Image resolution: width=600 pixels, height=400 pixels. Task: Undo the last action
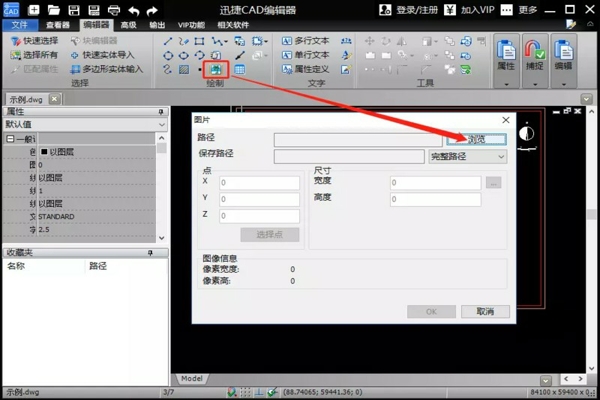pos(134,10)
